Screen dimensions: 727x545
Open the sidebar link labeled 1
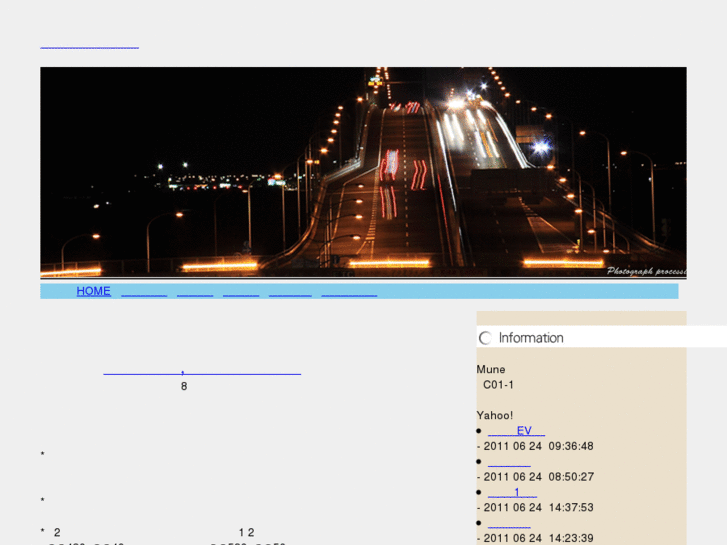click(x=512, y=493)
